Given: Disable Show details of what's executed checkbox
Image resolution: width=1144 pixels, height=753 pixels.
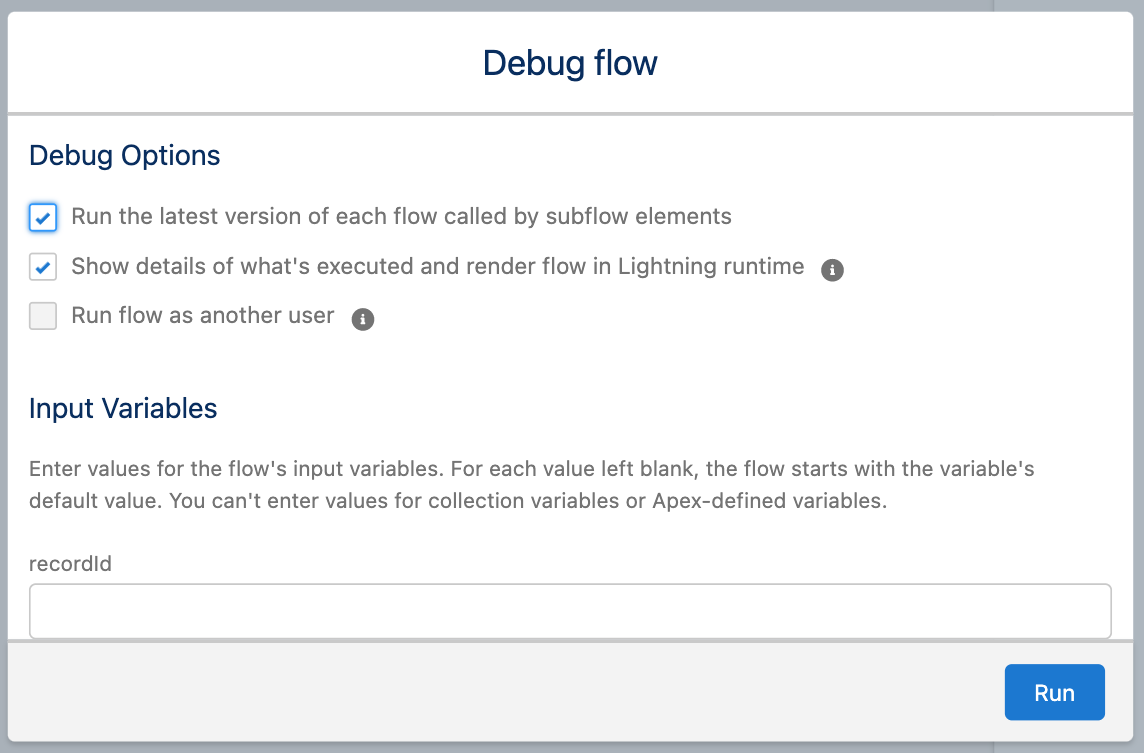Looking at the screenshot, I should (43, 267).
